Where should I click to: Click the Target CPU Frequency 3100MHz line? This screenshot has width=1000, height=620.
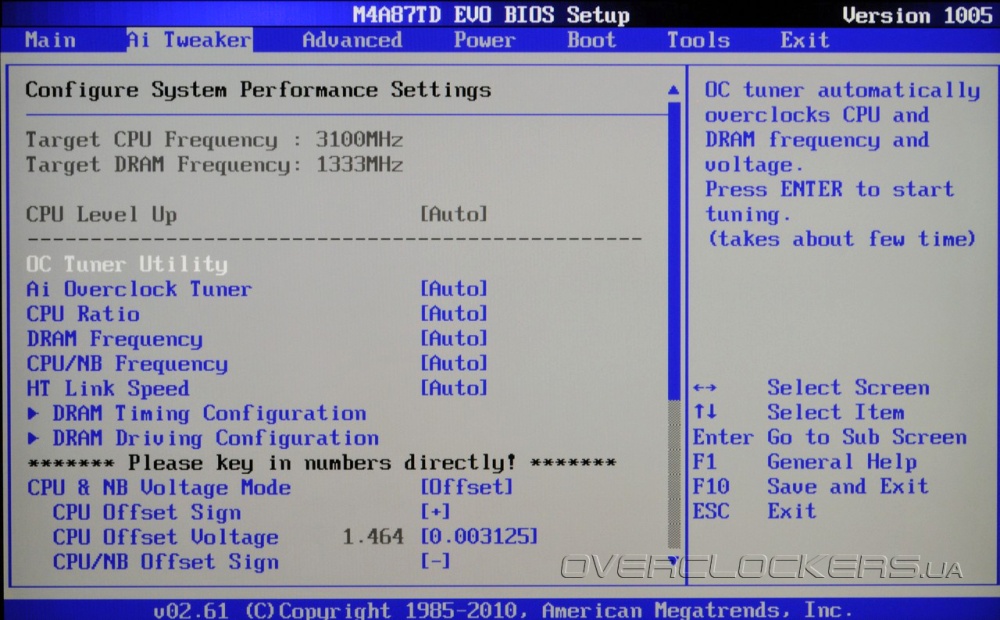214,140
